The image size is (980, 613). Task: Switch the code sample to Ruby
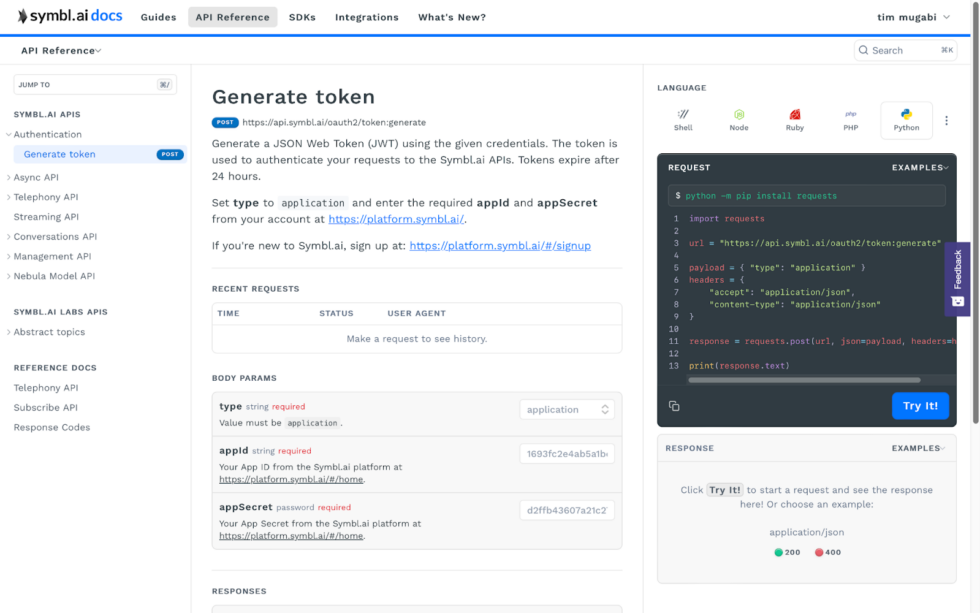[x=795, y=120]
